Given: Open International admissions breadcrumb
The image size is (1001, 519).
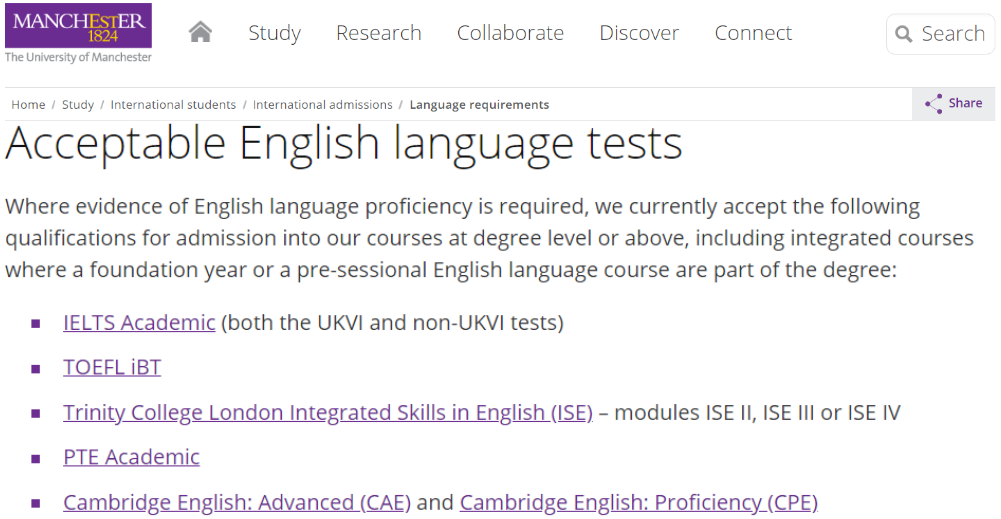Looking at the screenshot, I should coord(322,105).
